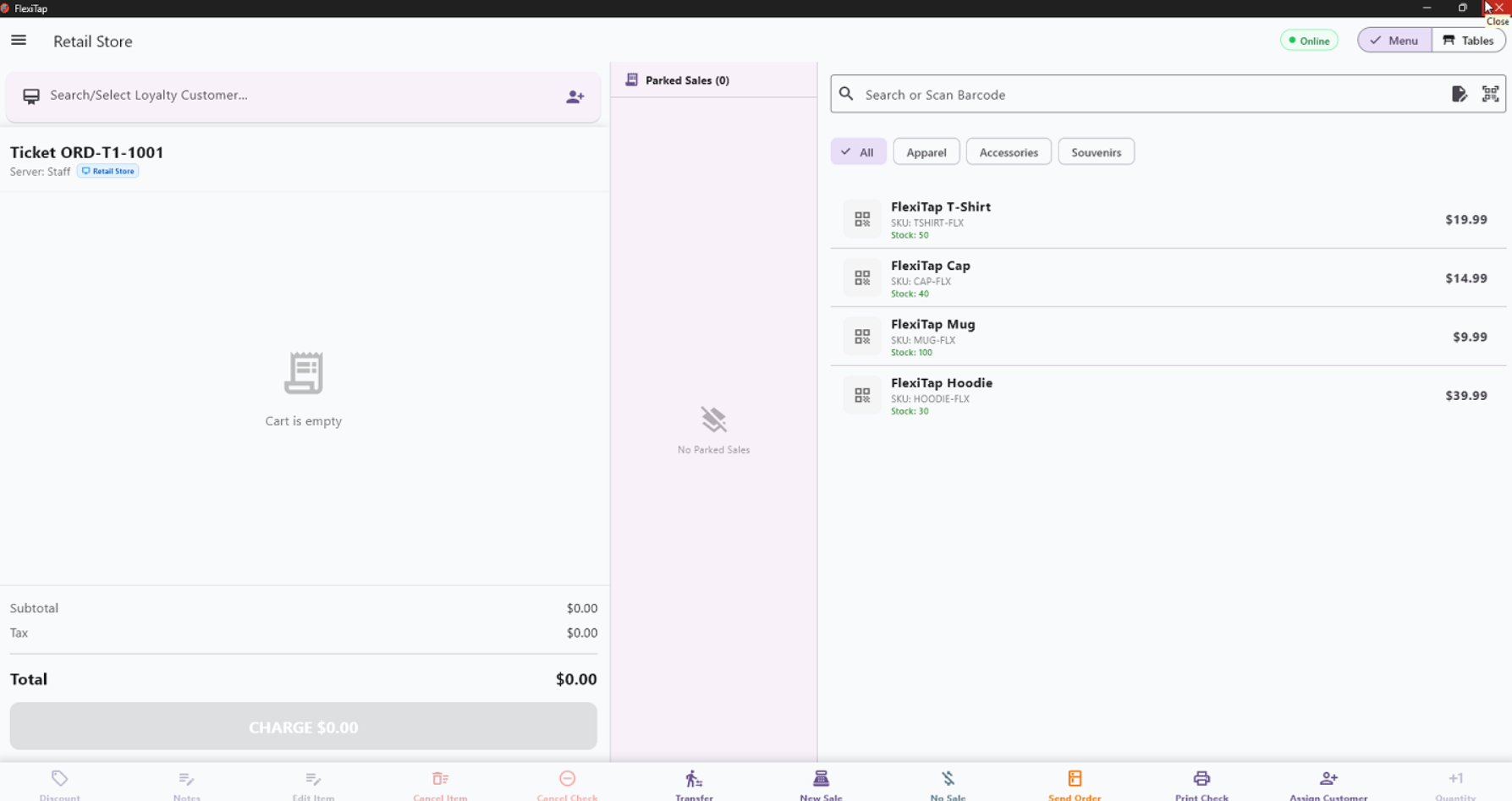
Task: Click the Retail Store tag under ticket
Action: 108,171
